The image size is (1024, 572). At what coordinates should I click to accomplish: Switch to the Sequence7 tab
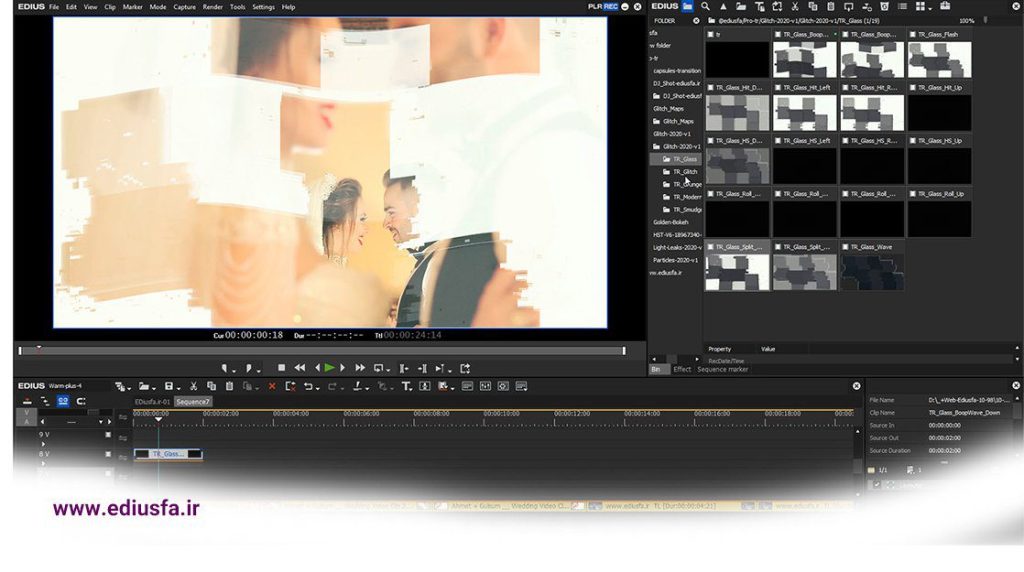tap(193, 402)
